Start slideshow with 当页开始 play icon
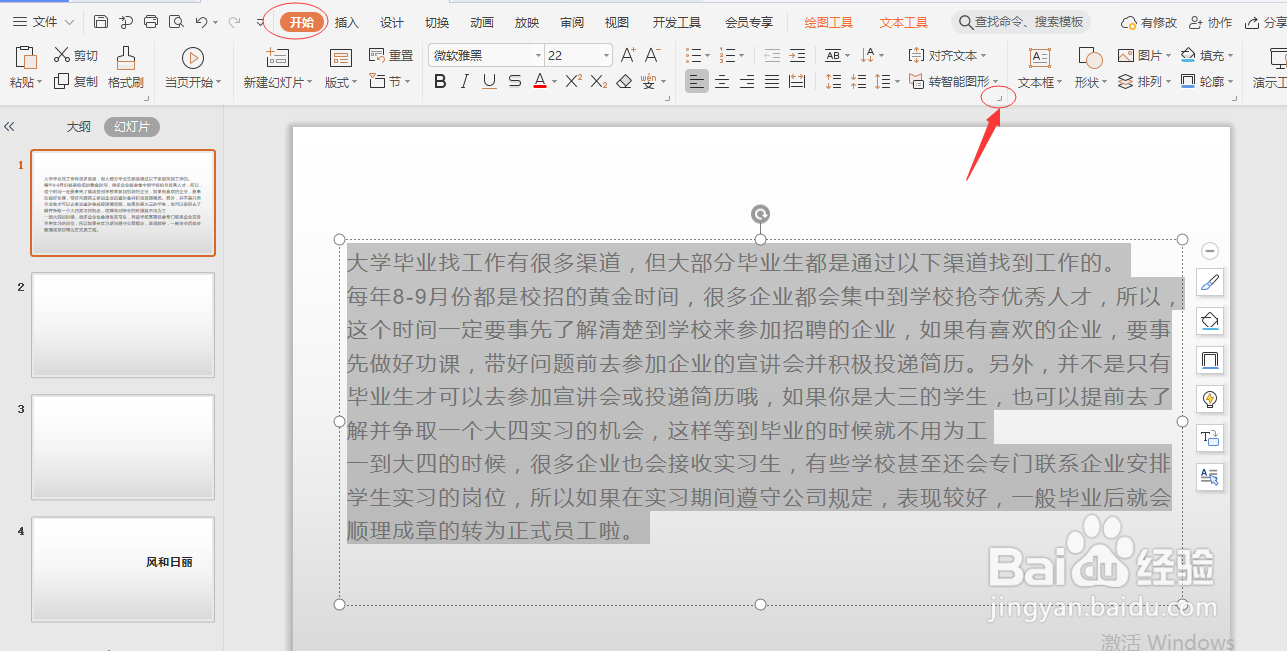This screenshot has height=651, width=1287. point(193,59)
